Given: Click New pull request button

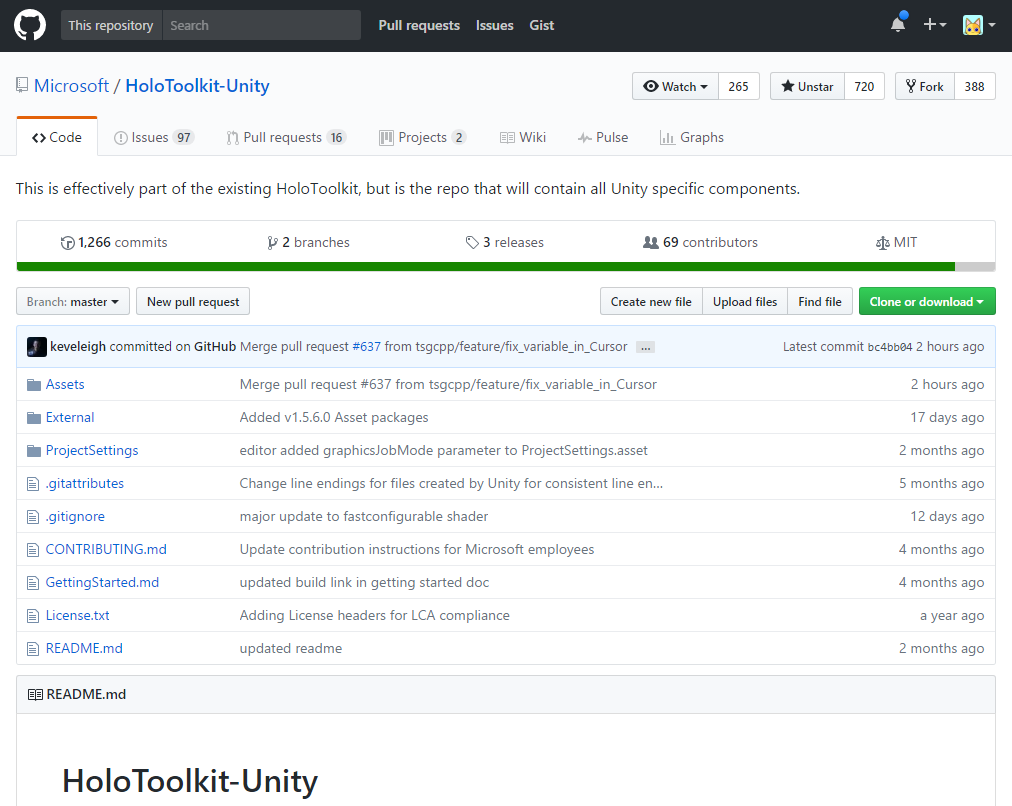Looking at the screenshot, I should pyautogui.click(x=193, y=301).
